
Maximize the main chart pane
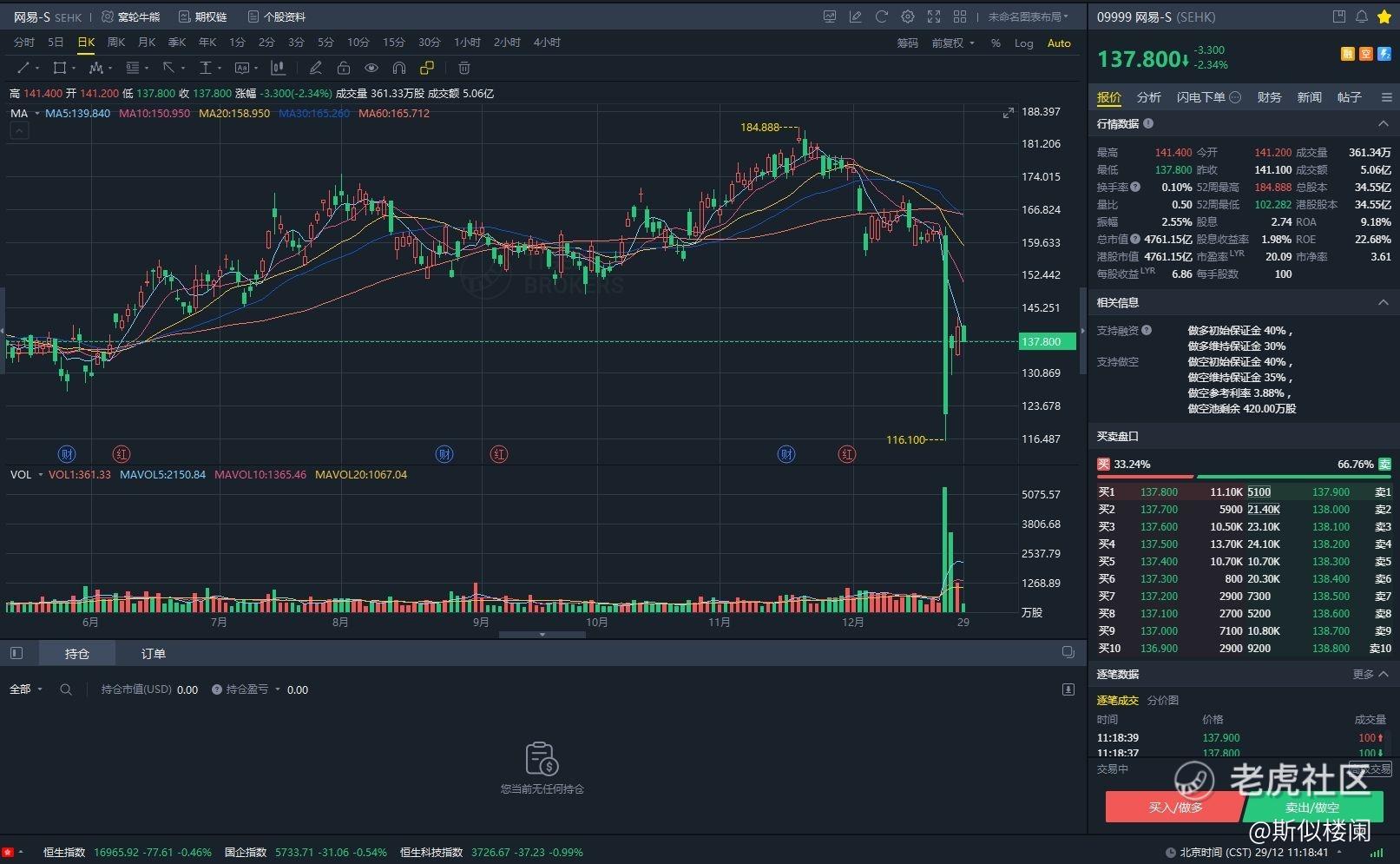coord(1008,114)
